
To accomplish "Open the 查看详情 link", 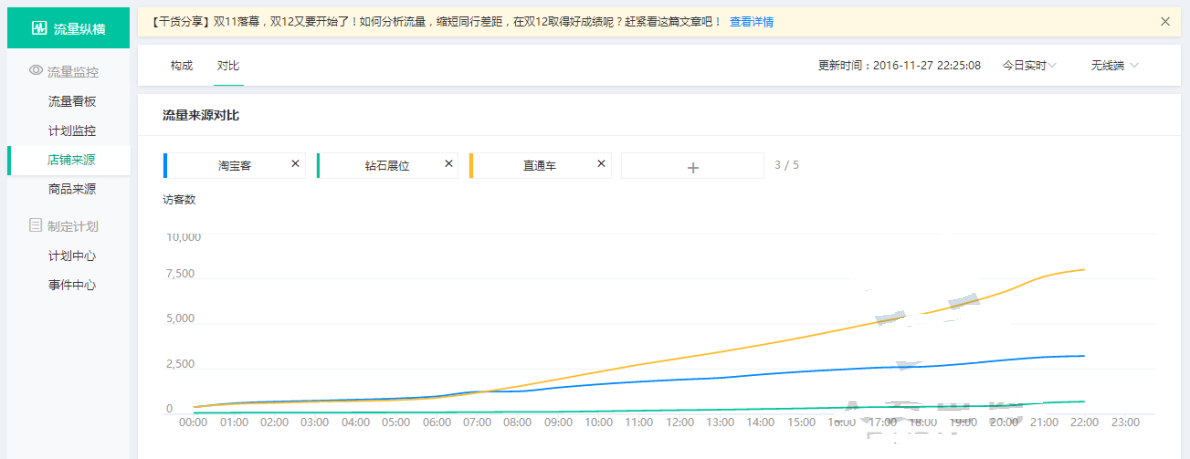I will pyautogui.click(x=751, y=21).
